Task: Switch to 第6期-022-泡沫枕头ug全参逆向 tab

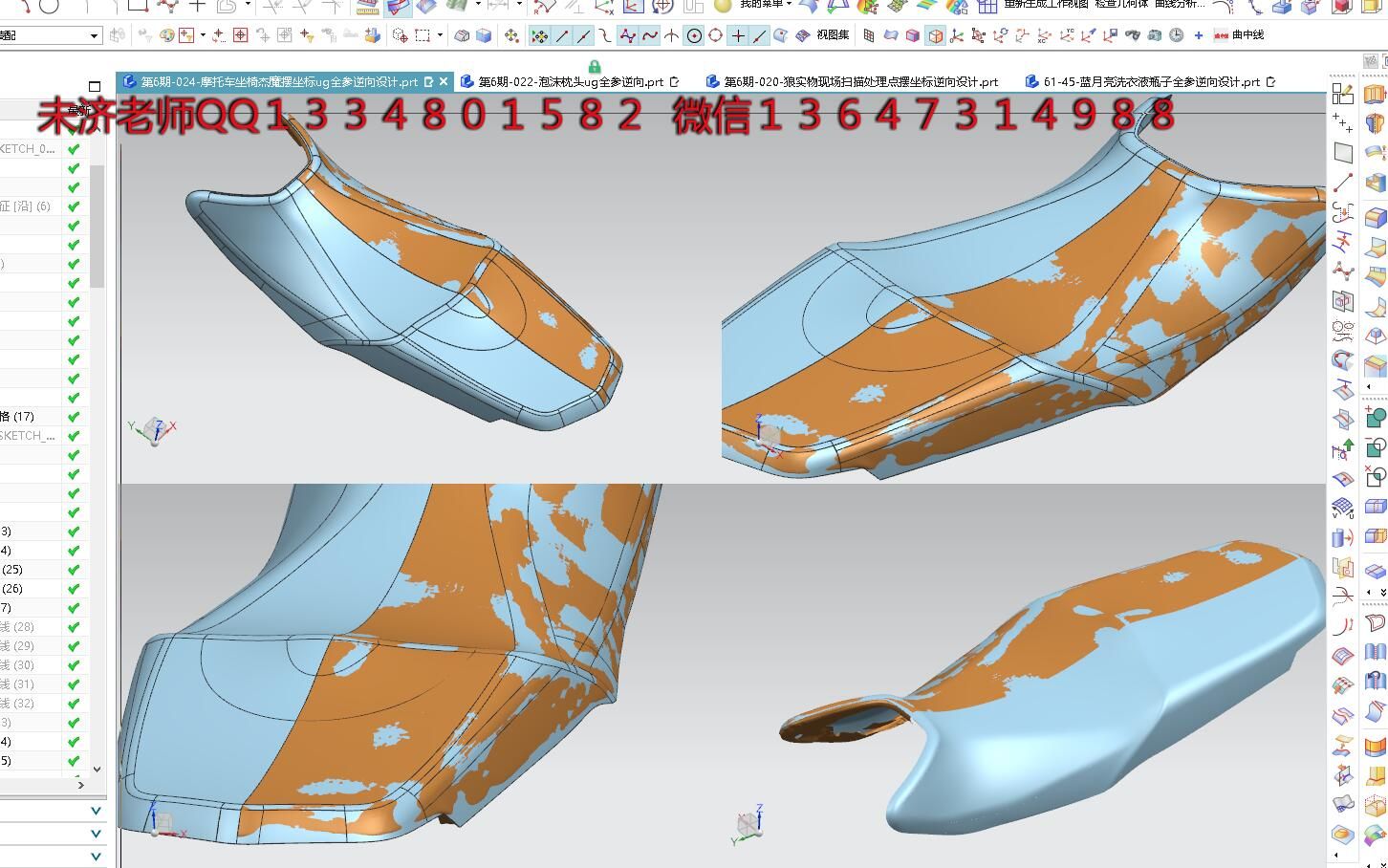Action: (571, 82)
